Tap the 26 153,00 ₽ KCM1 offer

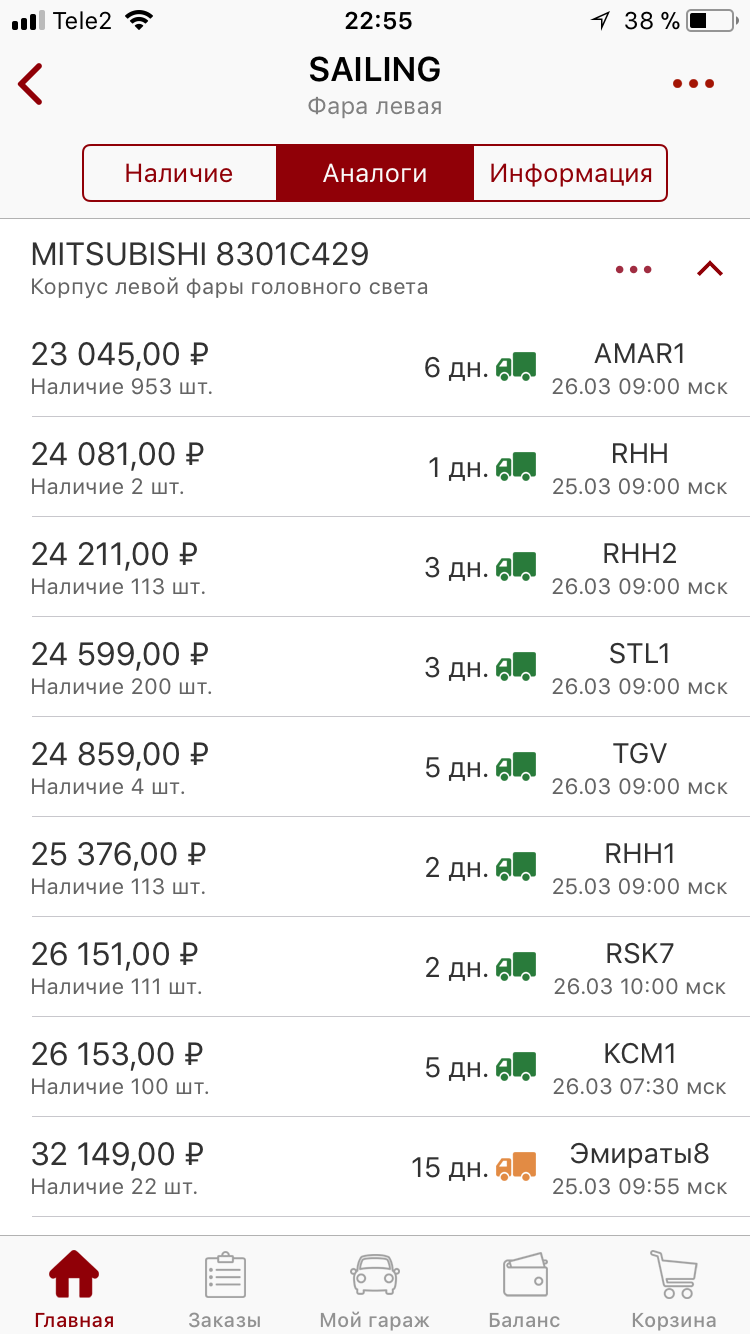tap(375, 1067)
